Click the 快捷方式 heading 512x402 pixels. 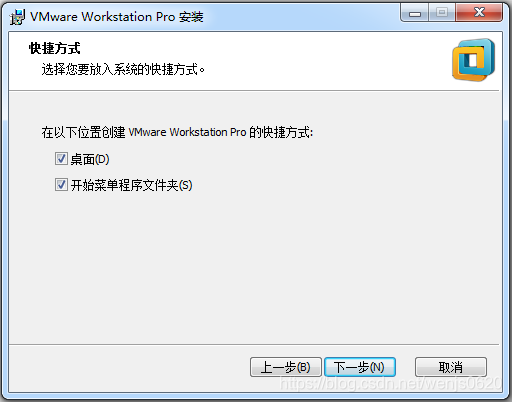[x=55, y=48]
